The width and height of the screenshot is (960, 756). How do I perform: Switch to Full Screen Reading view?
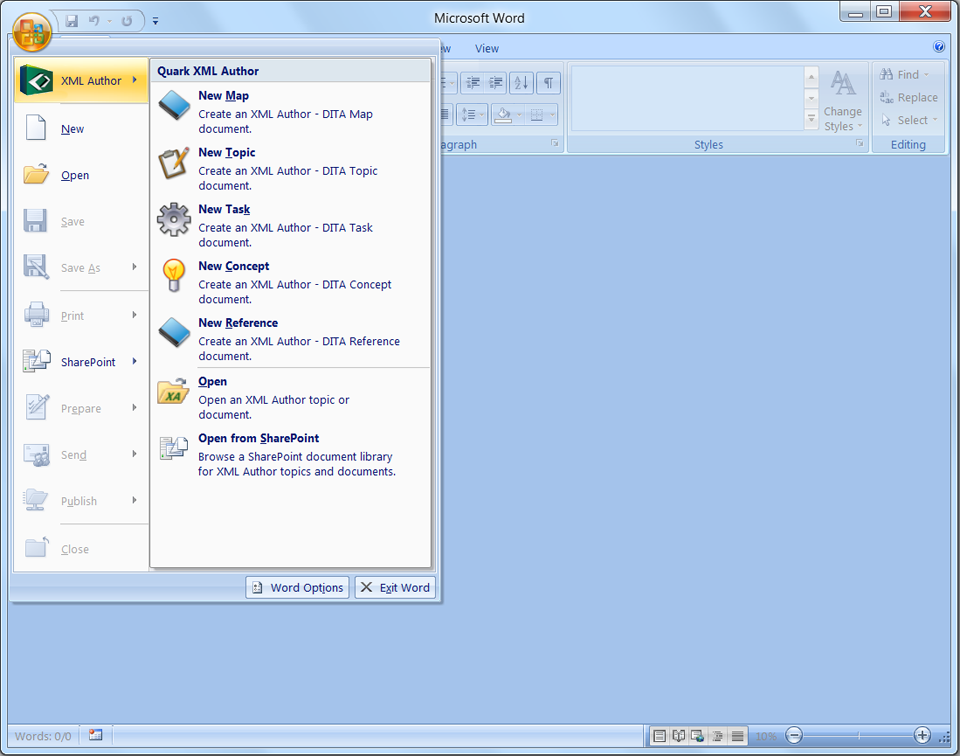(678, 736)
